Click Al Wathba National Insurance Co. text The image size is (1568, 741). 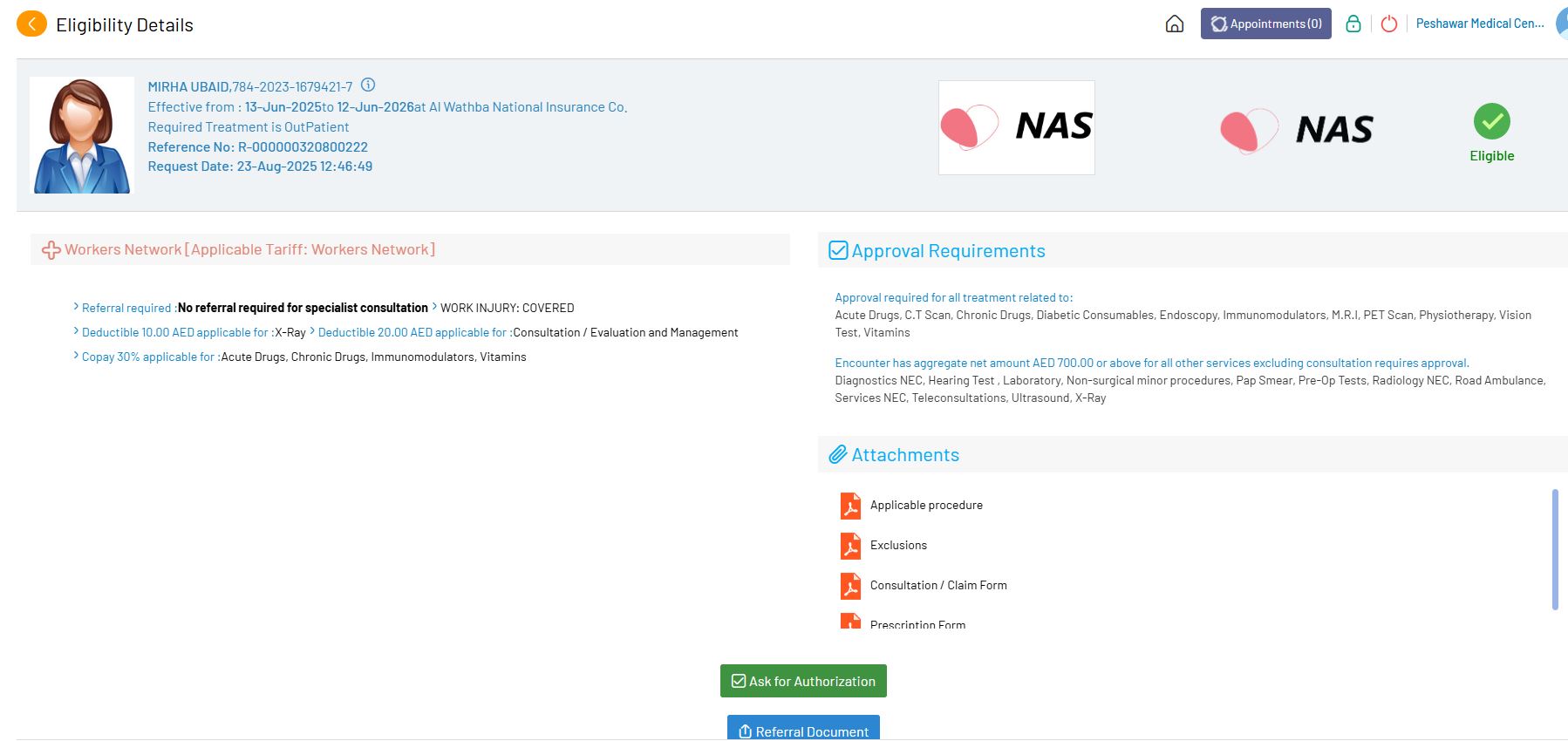(x=528, y=107)
